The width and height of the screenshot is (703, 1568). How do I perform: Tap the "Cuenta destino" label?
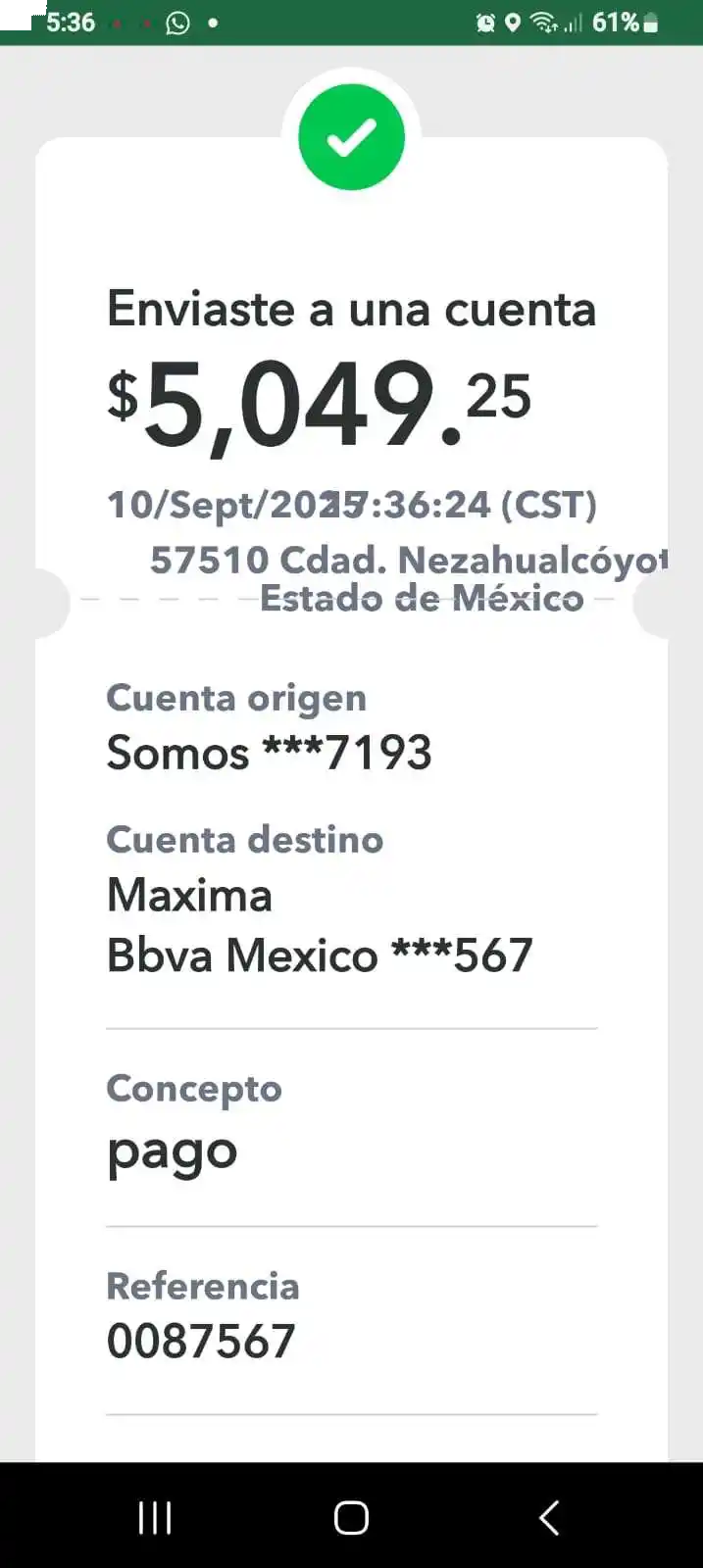point(244,840)
